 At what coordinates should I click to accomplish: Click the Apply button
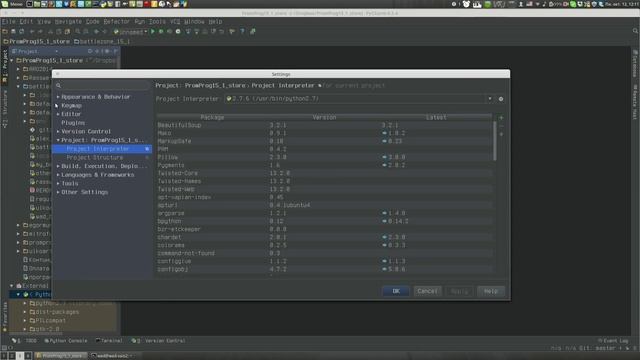tap(459, 291)
